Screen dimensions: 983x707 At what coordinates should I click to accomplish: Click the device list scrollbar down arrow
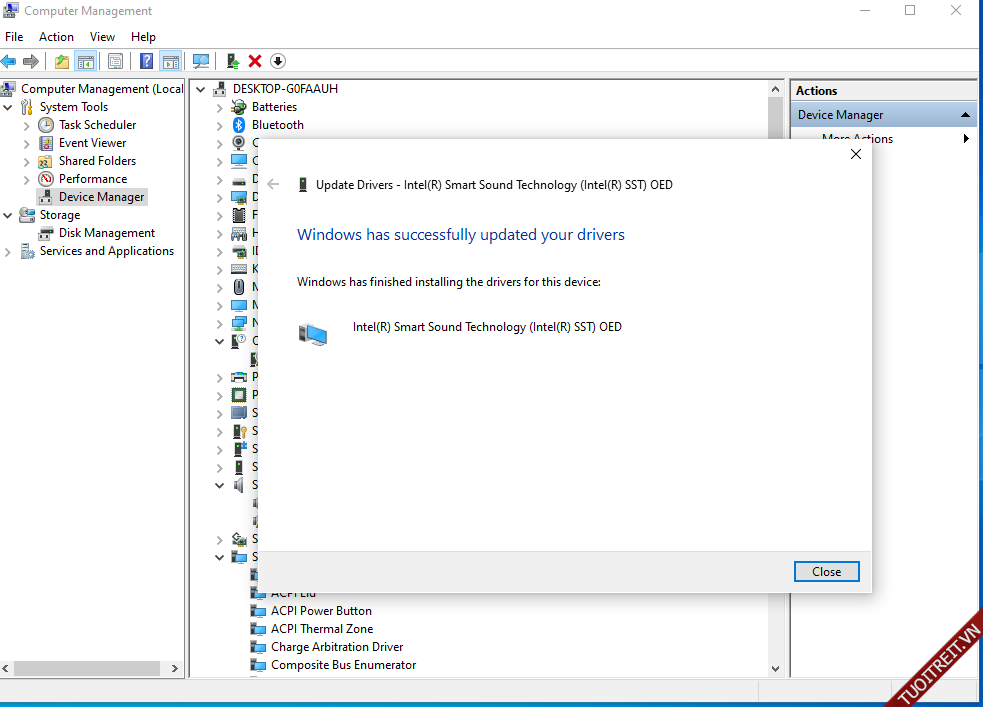(775, 669)
